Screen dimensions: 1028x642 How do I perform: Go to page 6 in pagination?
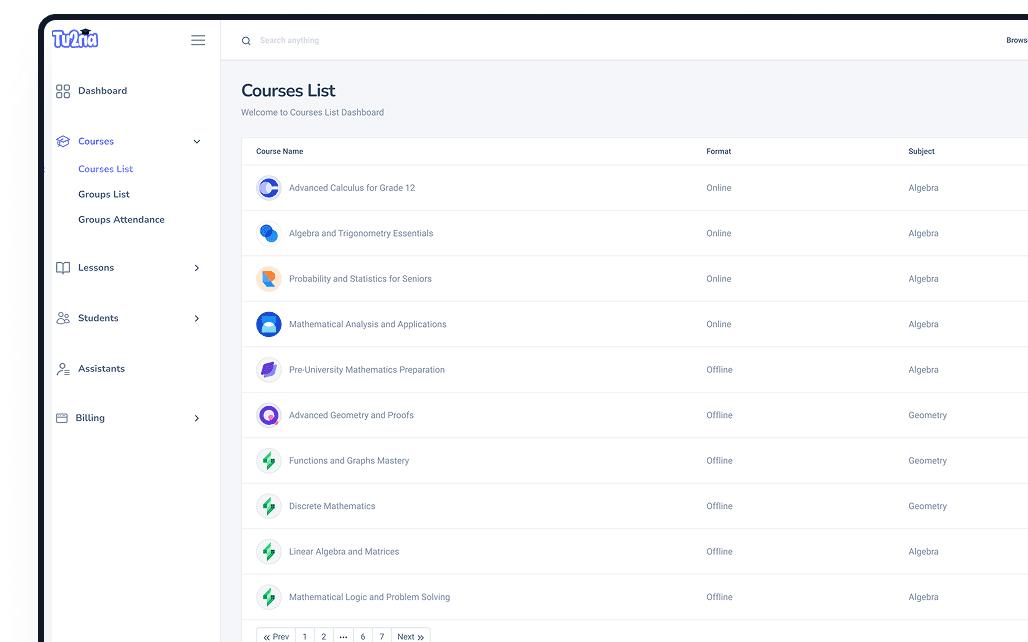[363, 636]
